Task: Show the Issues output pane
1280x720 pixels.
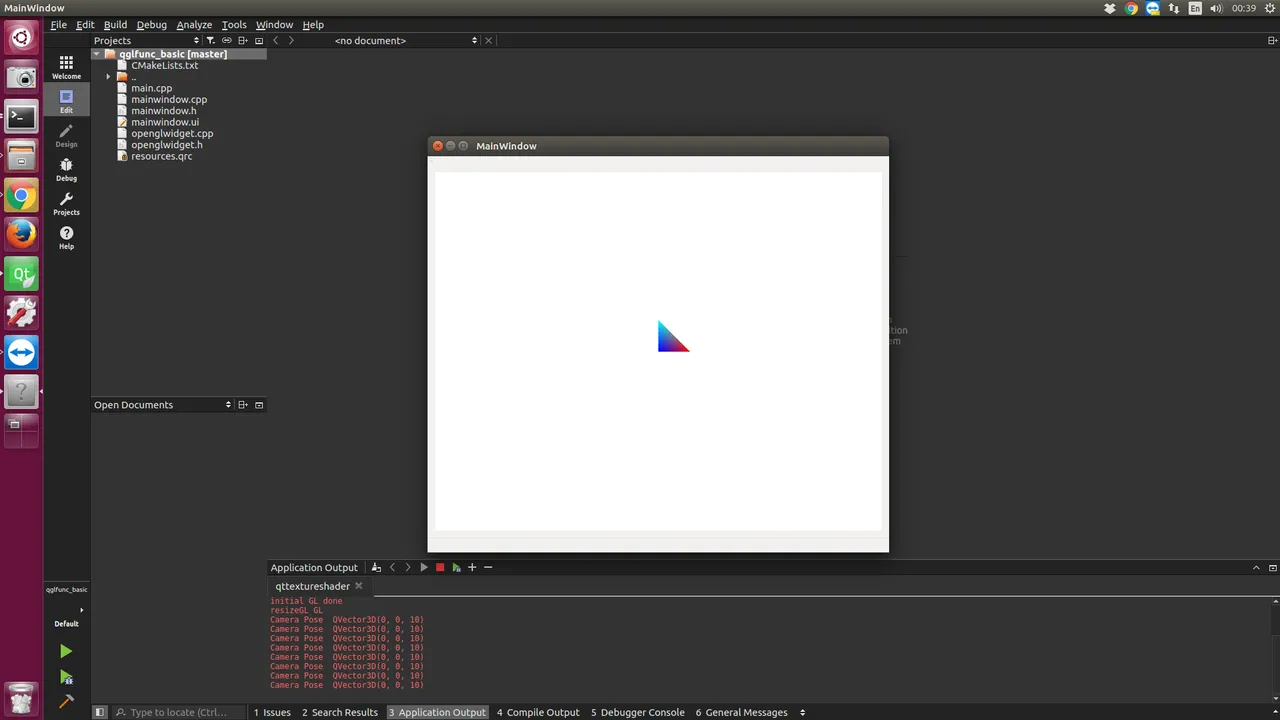Action: point(272,712)
